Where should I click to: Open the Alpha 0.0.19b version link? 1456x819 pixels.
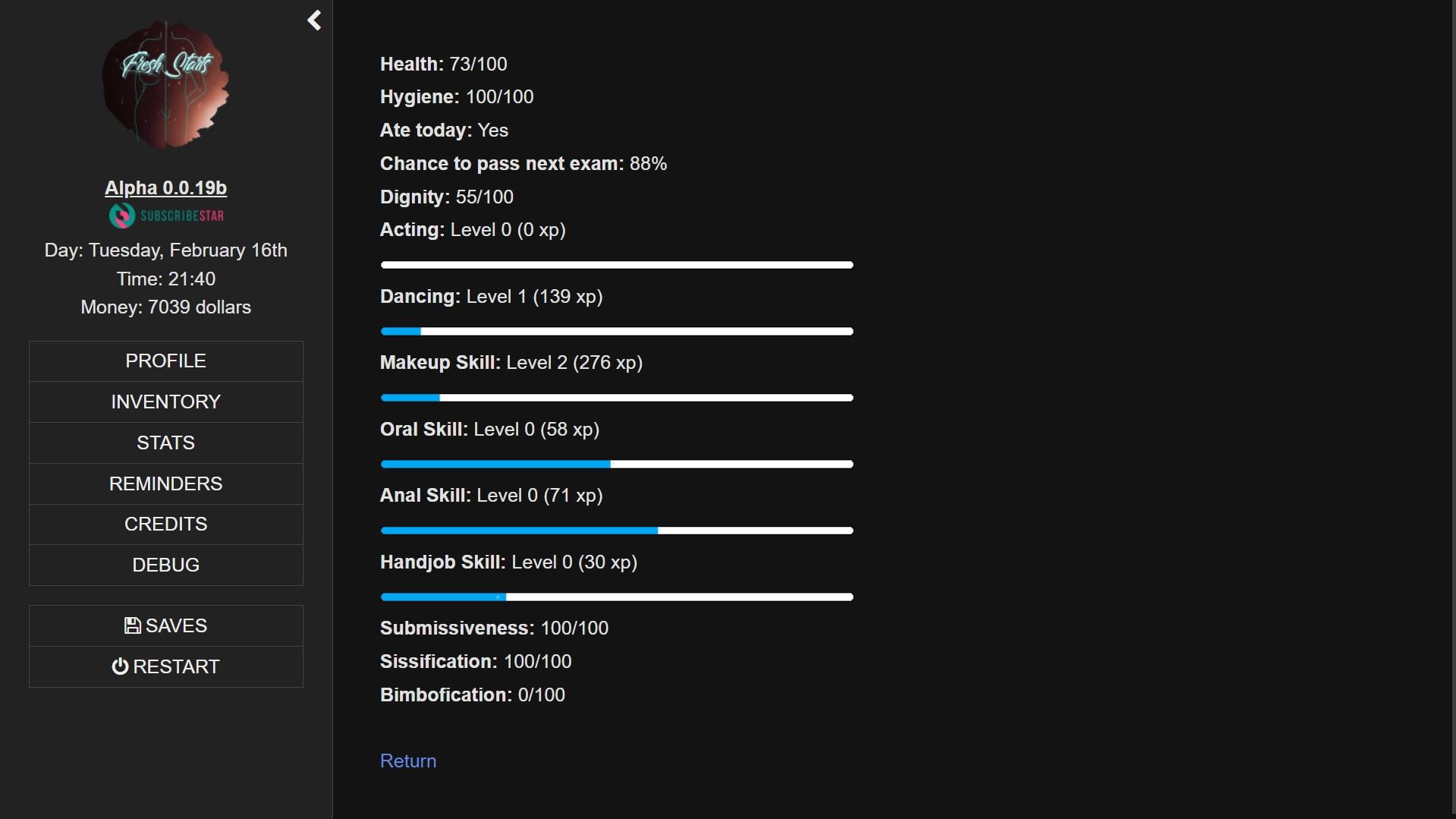pos(165,187)
